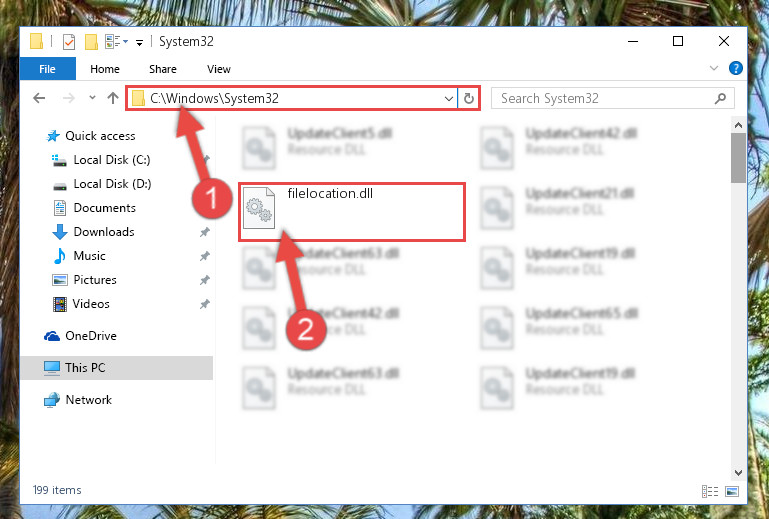Screen dimensions: 769x519
Task: Click the Pictures icon in sidebar
Action: 59,280
